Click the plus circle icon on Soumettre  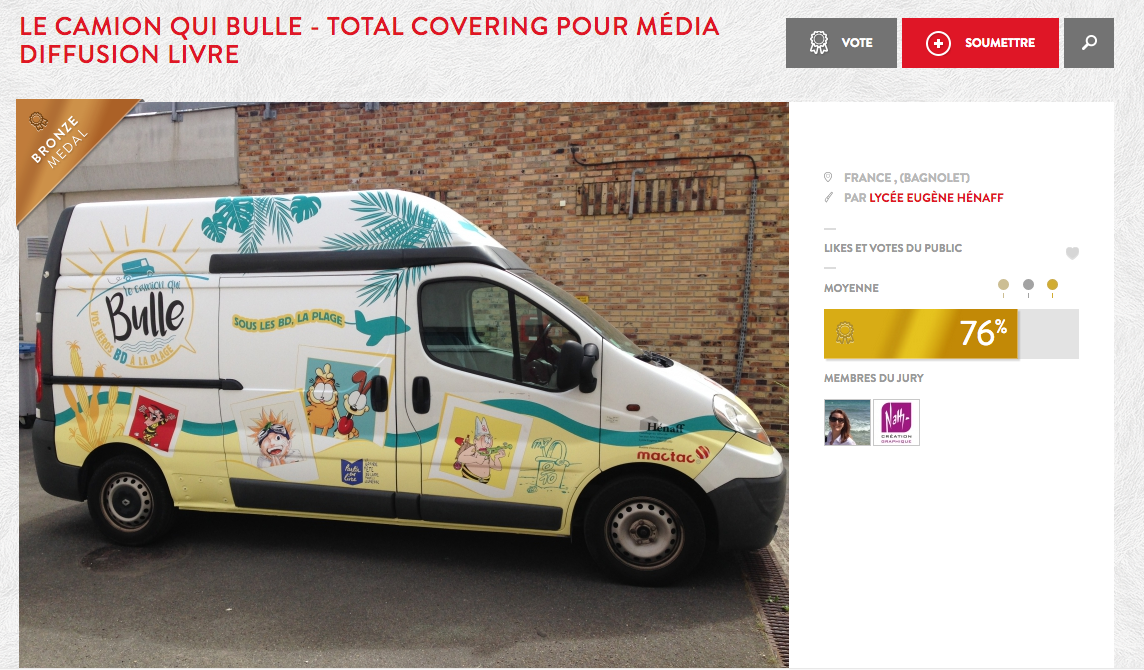[938, 43]
